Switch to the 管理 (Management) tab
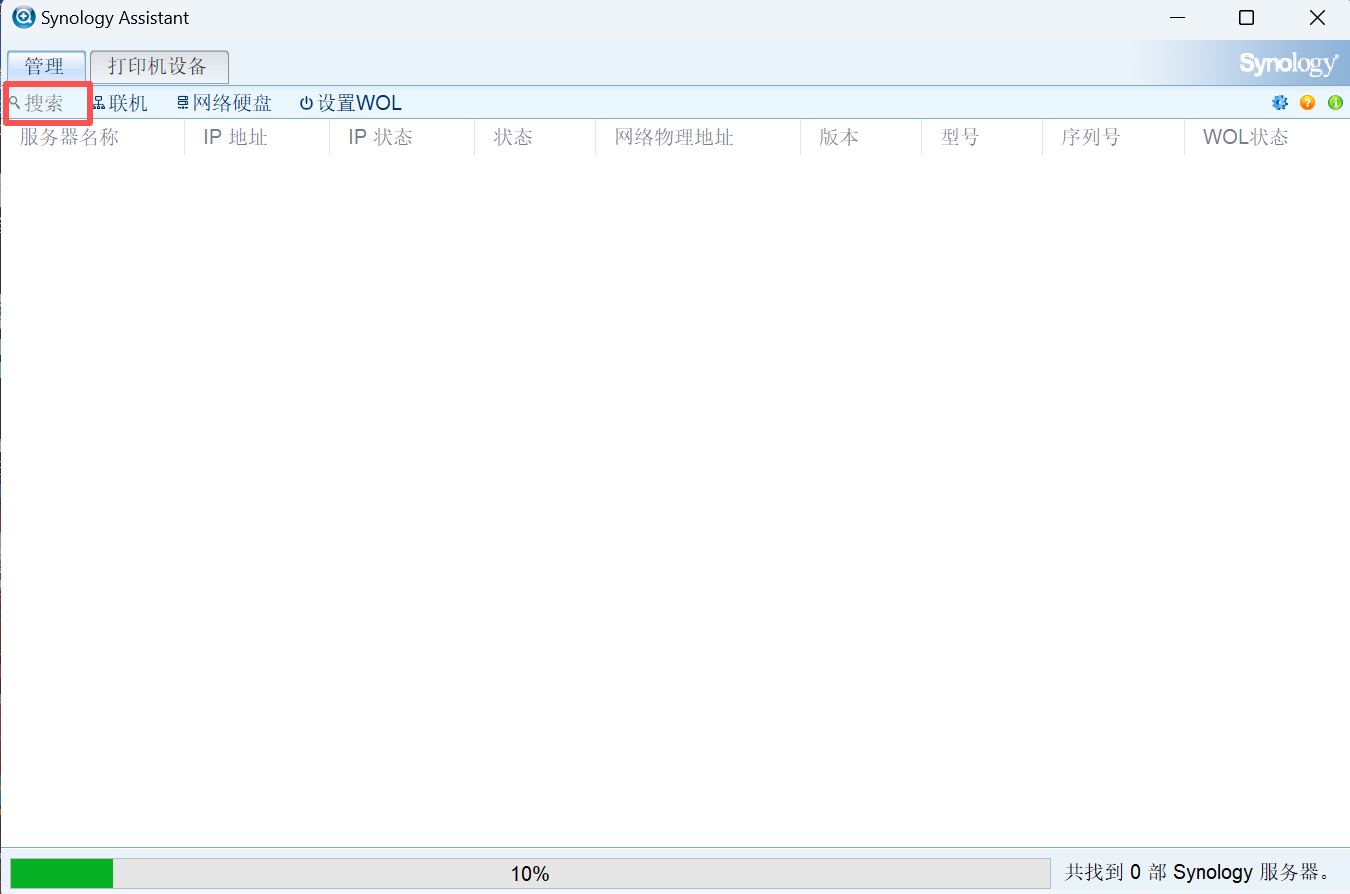 pyautogui.click(x=47, y=66)
